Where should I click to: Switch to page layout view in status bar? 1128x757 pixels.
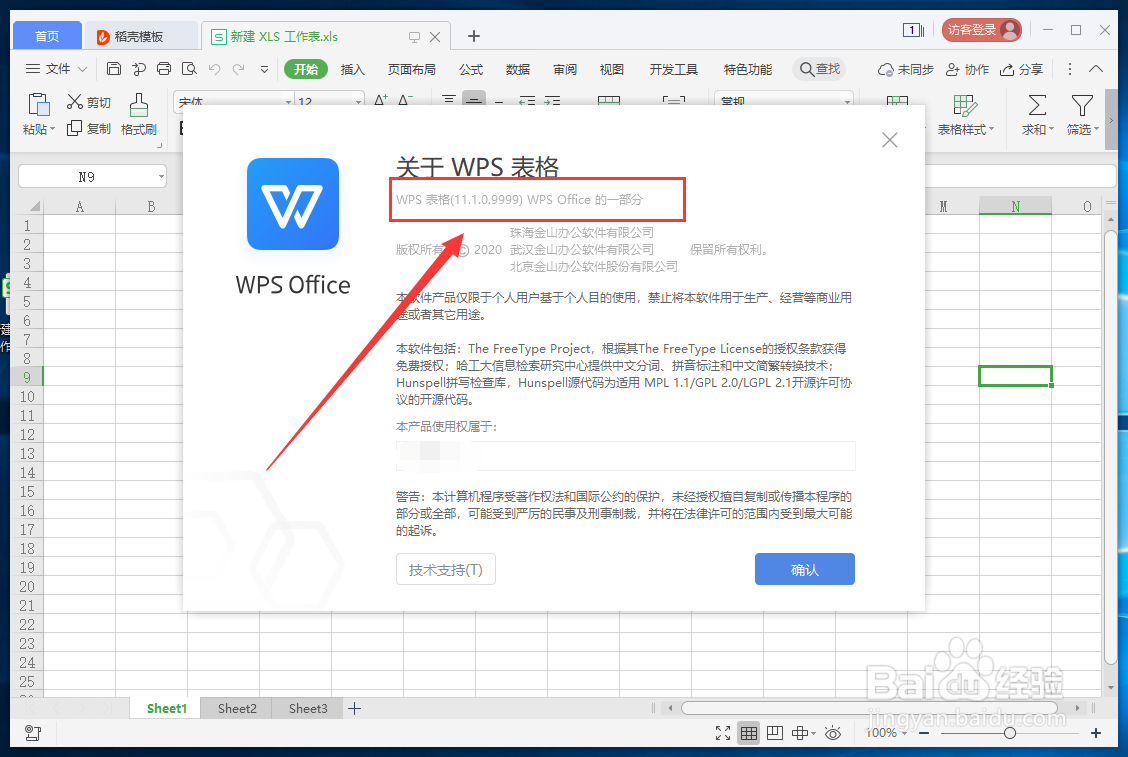pyautogui.click(x=775, y=733)
